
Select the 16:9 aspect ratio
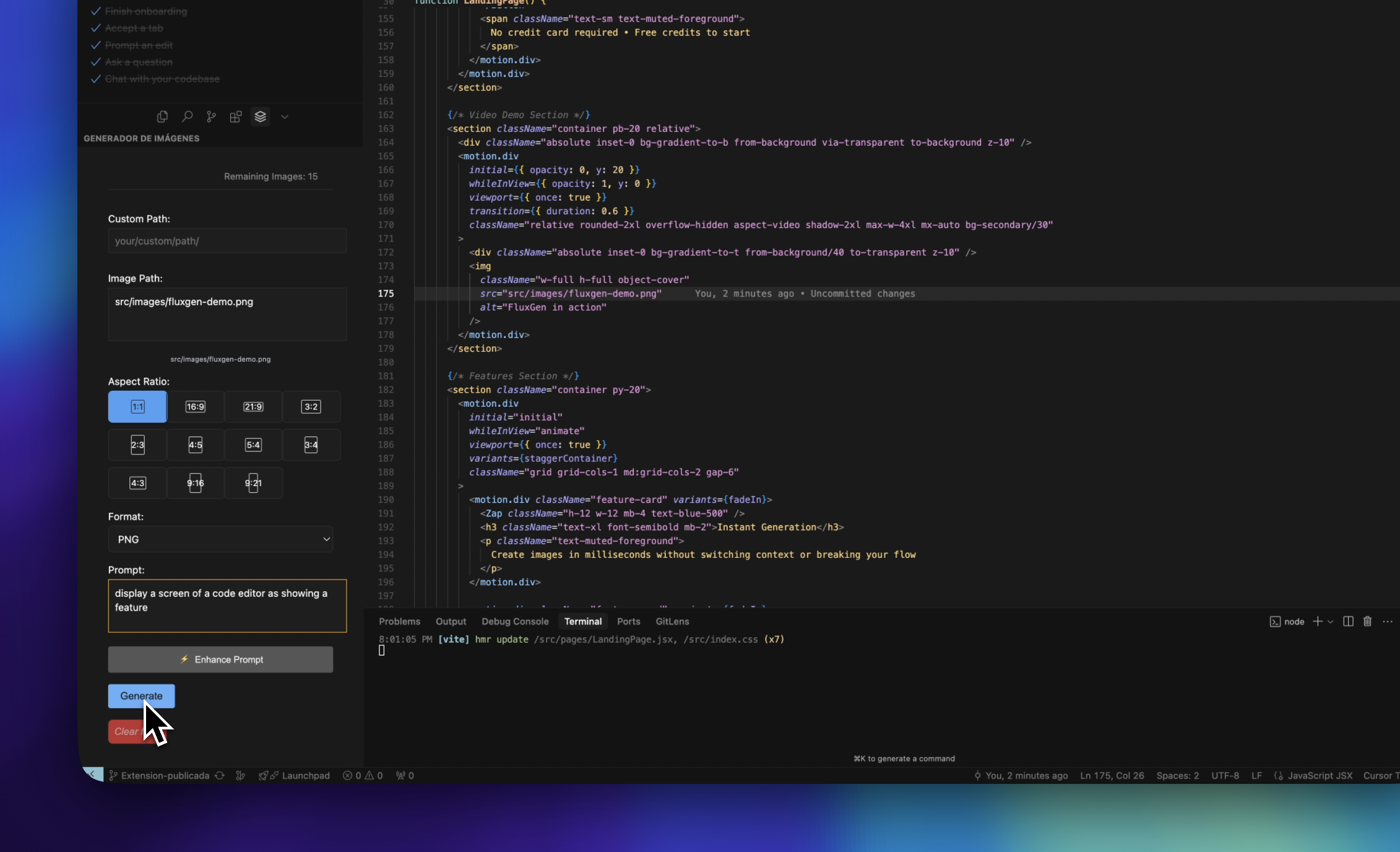(195, 407)
